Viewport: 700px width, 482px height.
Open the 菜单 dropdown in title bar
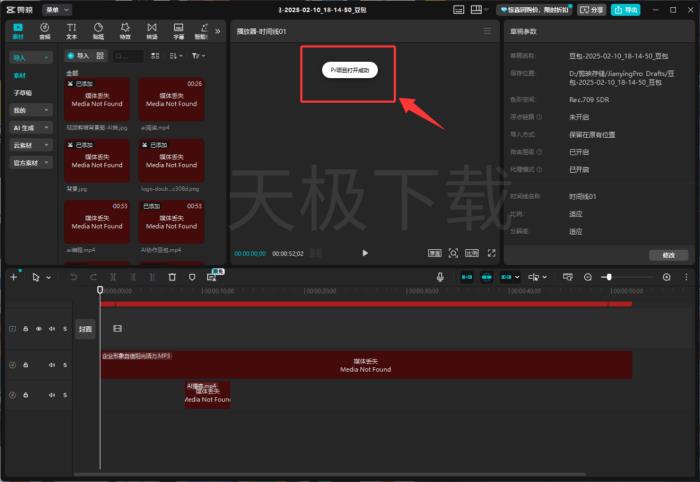57,9
